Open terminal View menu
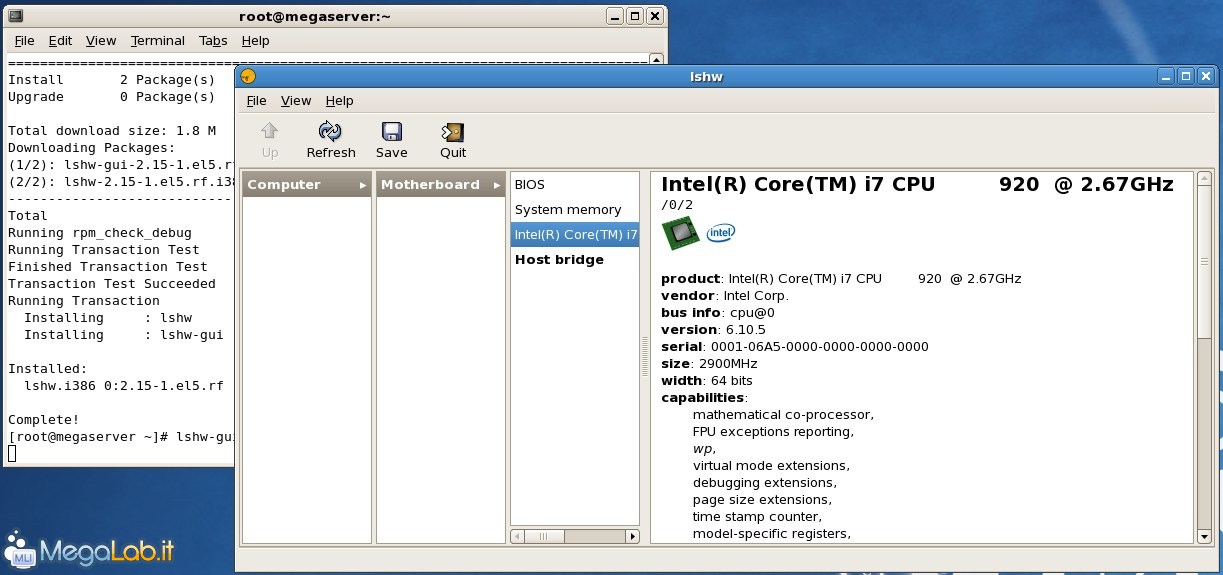The image size is (1223, 575). [x=101, y=41]
